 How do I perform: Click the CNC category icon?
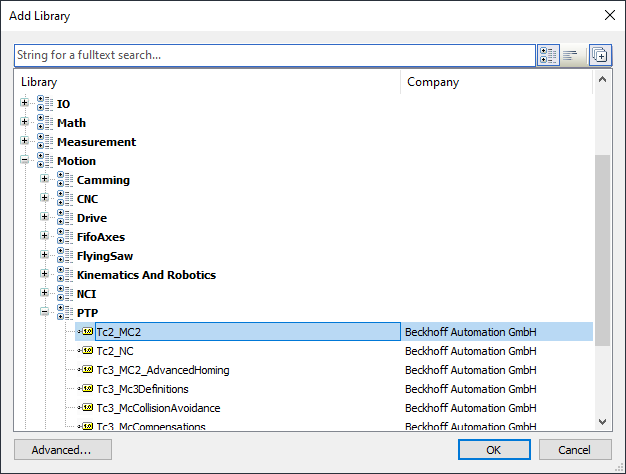[65, 198]
